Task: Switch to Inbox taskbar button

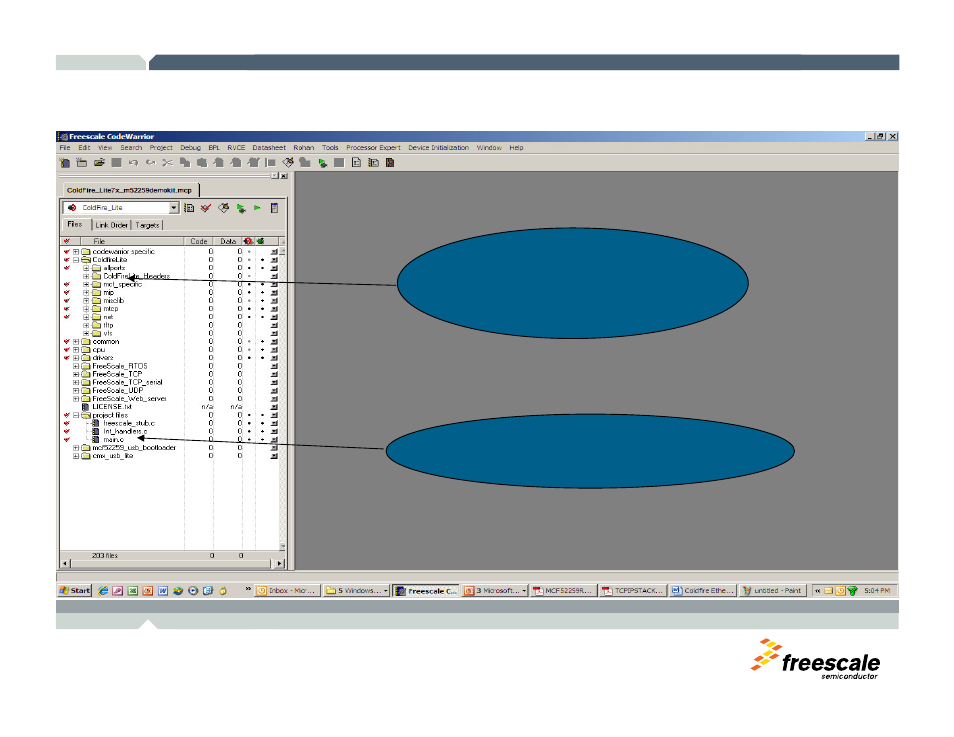Action: pyautogui.click(x=286, y=590)
